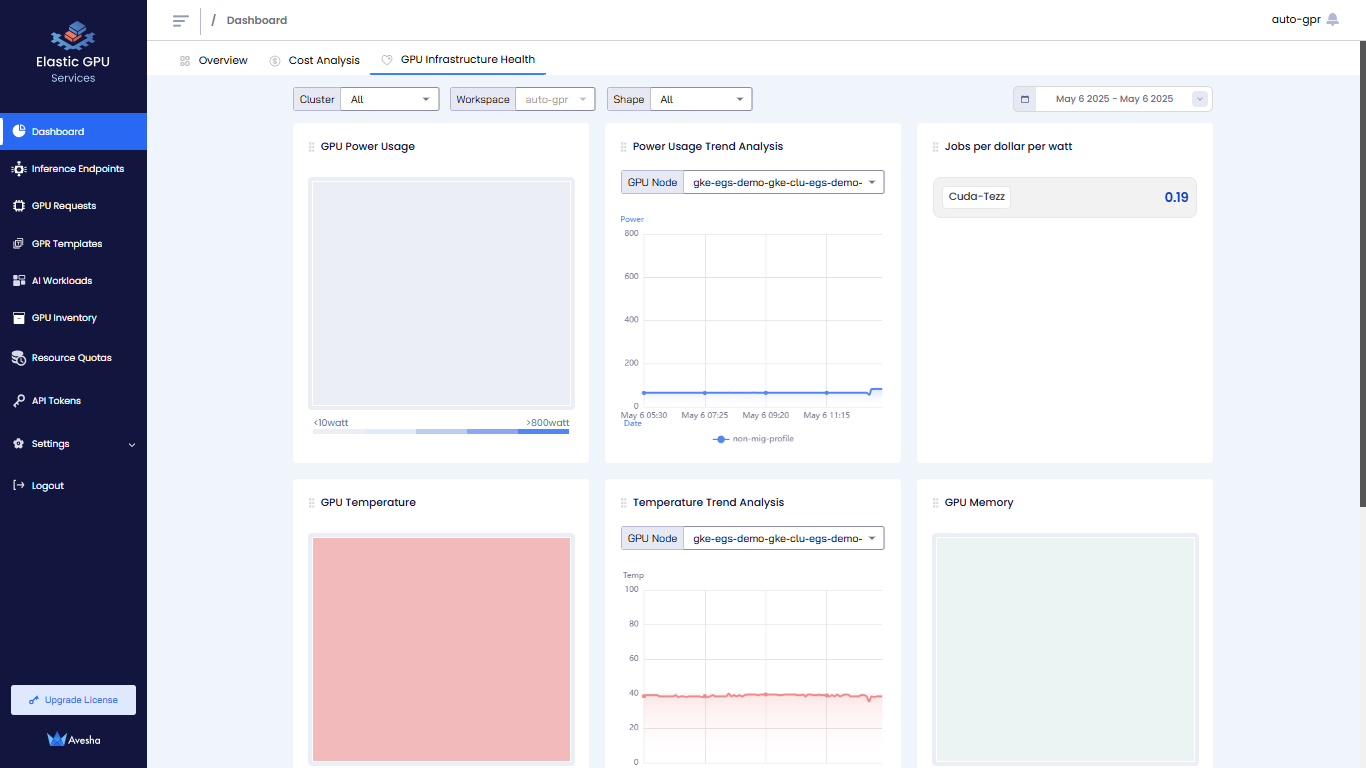This screenshot has height=768, width=1366.
Task: Click the API Tokens key icon
Action: 19,401
